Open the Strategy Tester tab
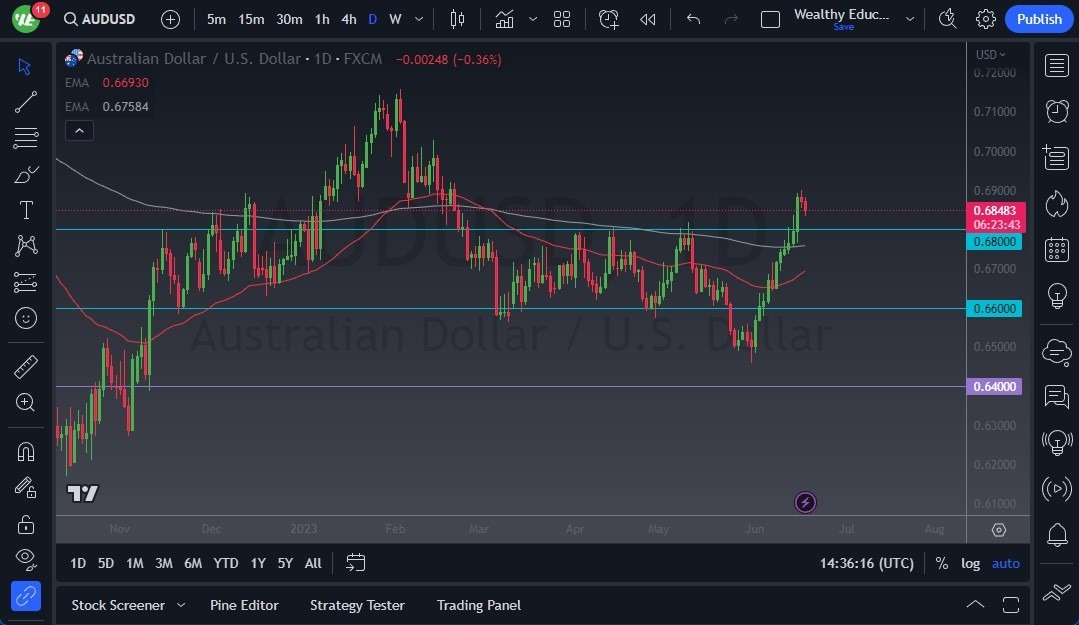The image size is (1079, 625). tap(357, 605)
